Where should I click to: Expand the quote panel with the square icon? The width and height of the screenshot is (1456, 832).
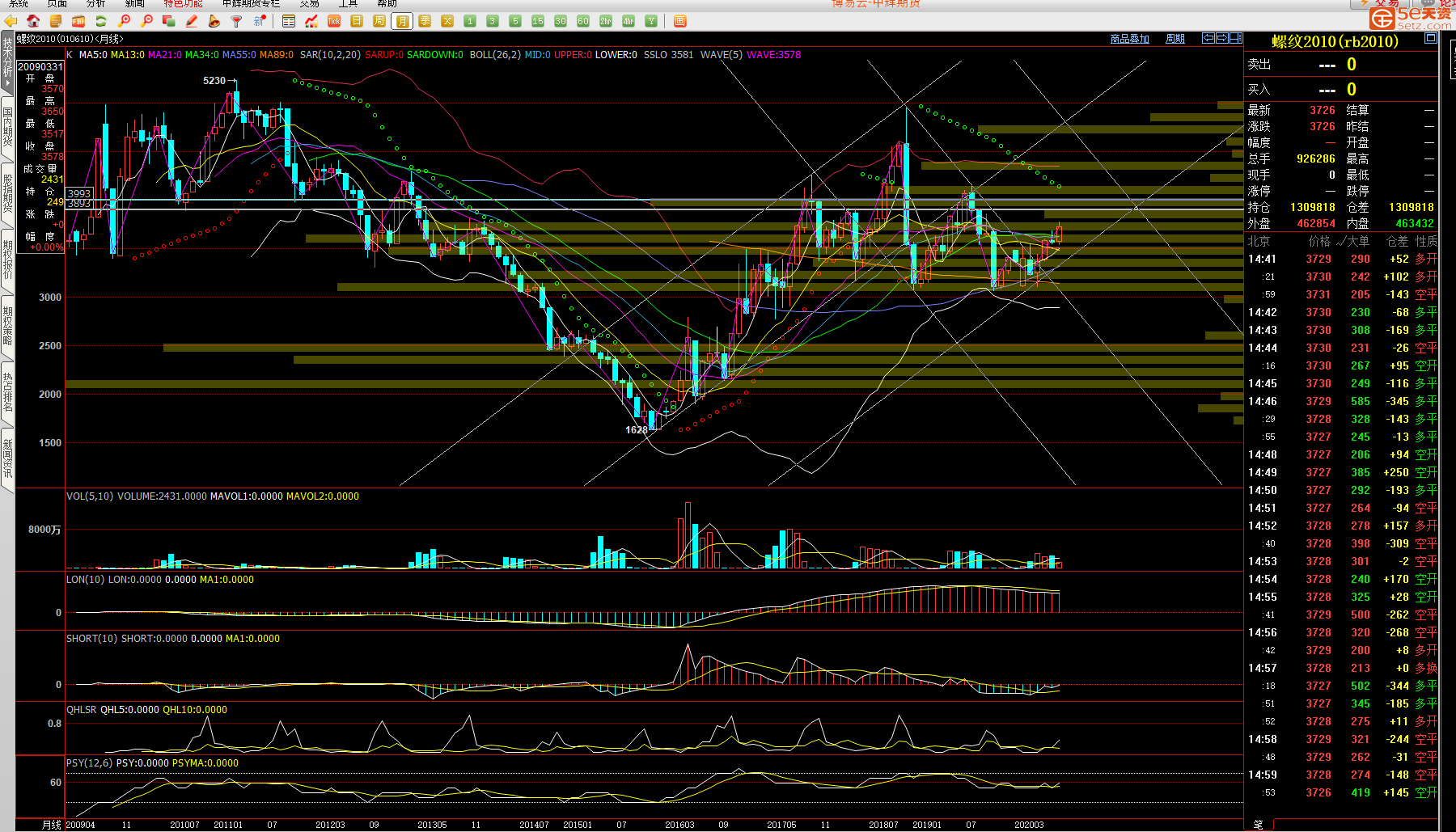1430,38
